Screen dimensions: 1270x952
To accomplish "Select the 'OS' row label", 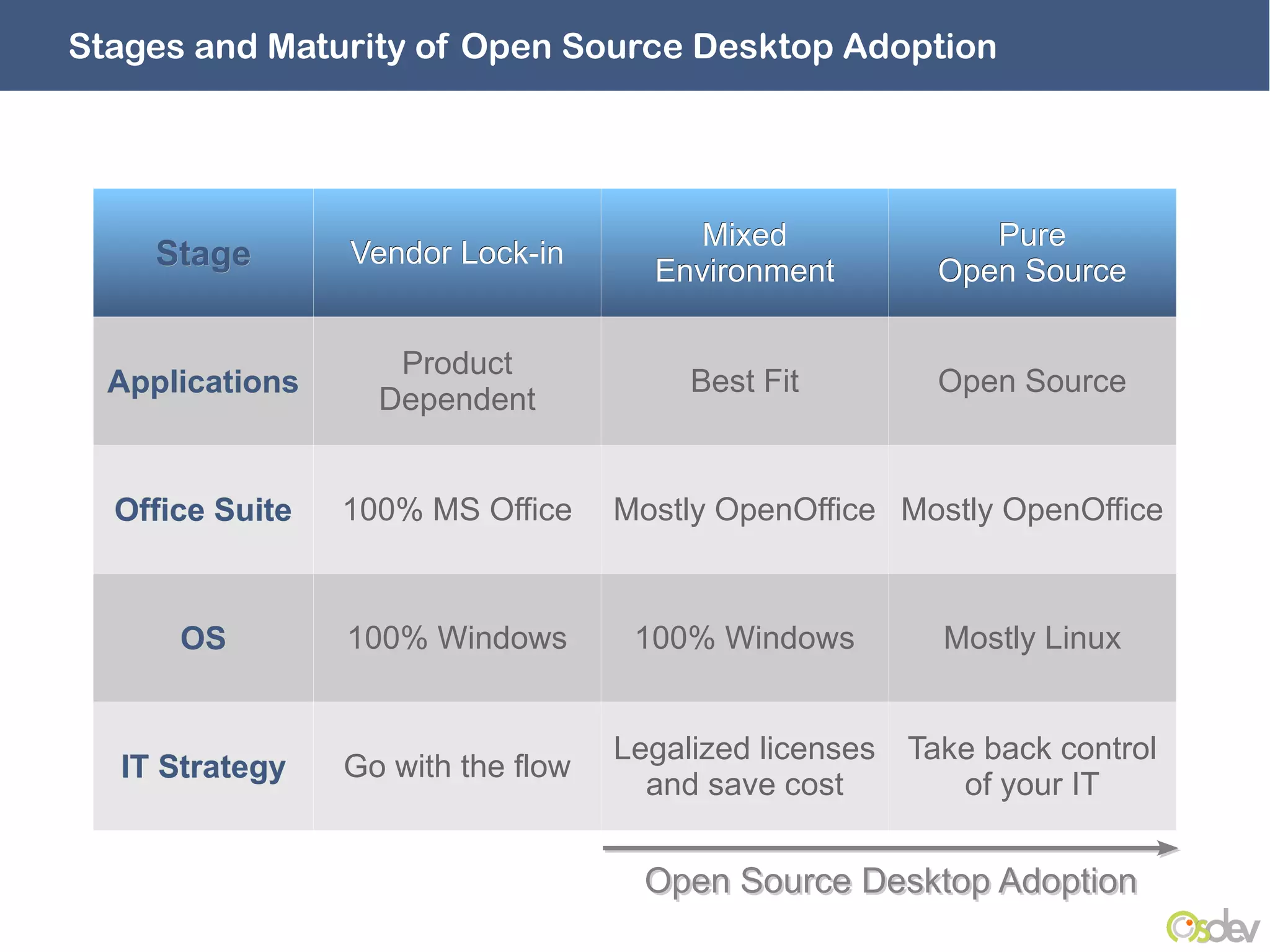I will click(x=203, y=638).
